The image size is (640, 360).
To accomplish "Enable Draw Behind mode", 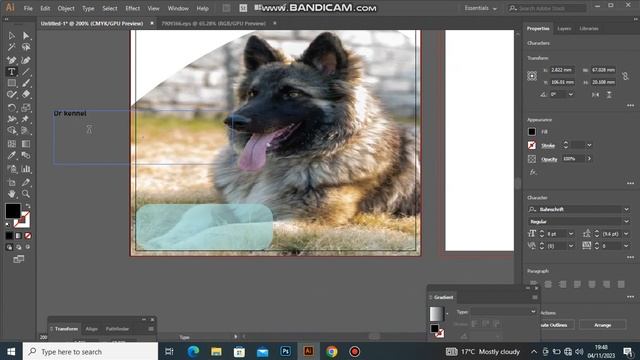I will coord(18,247).
